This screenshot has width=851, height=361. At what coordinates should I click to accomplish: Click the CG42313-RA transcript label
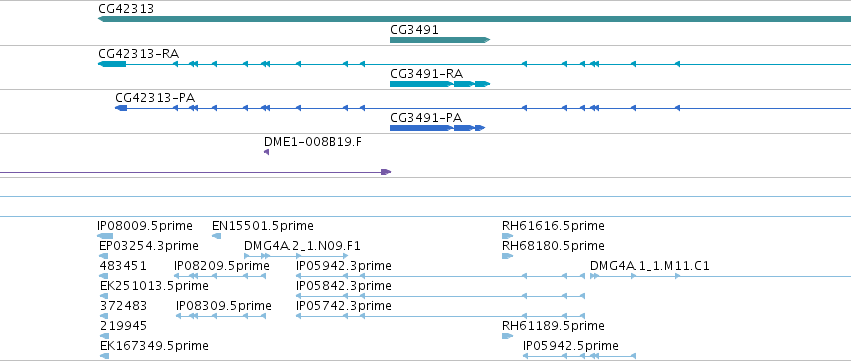pos(138,54)
